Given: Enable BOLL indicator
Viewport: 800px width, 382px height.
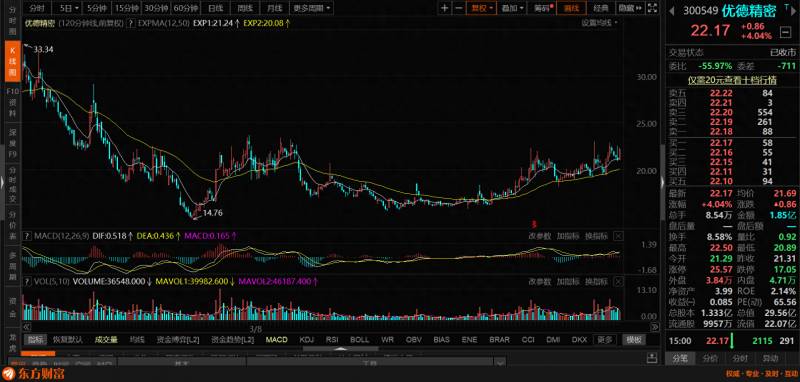Looking at the screenshot, I should (359, 340).
